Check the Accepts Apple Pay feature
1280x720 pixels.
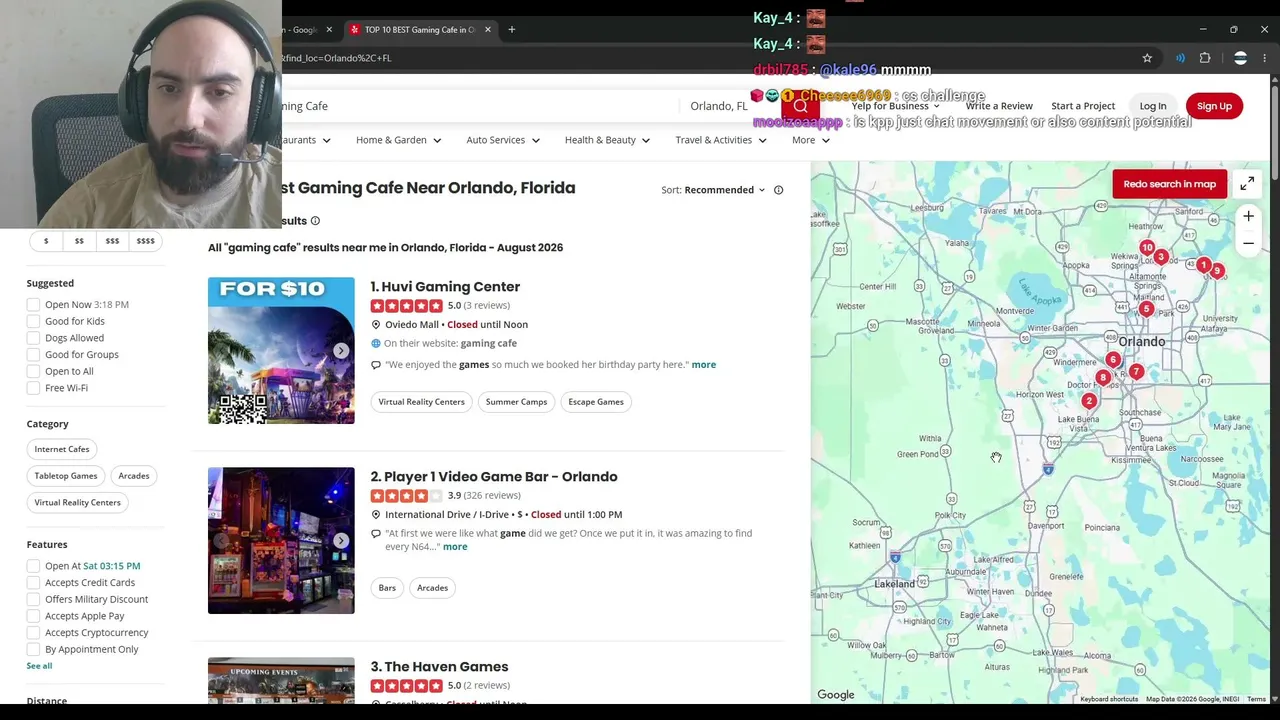[33, 616]
